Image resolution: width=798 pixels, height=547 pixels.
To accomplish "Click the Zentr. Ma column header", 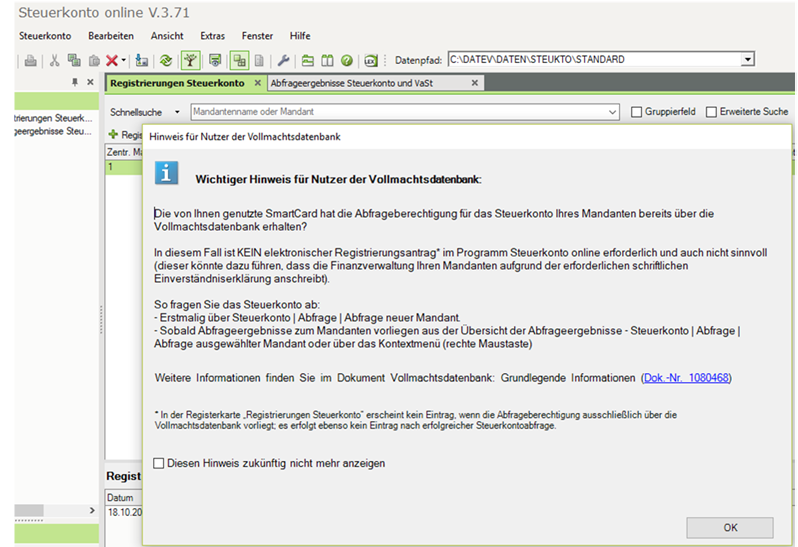I will click(124, 152).
